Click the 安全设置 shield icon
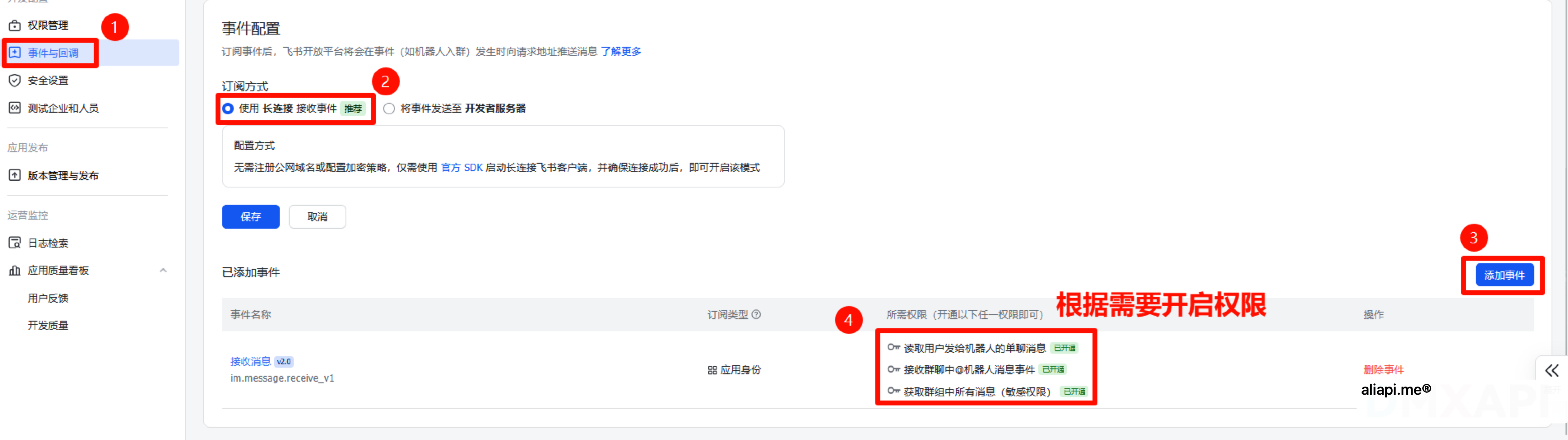Screen dimensions: 1568x440 coord(15,80)
